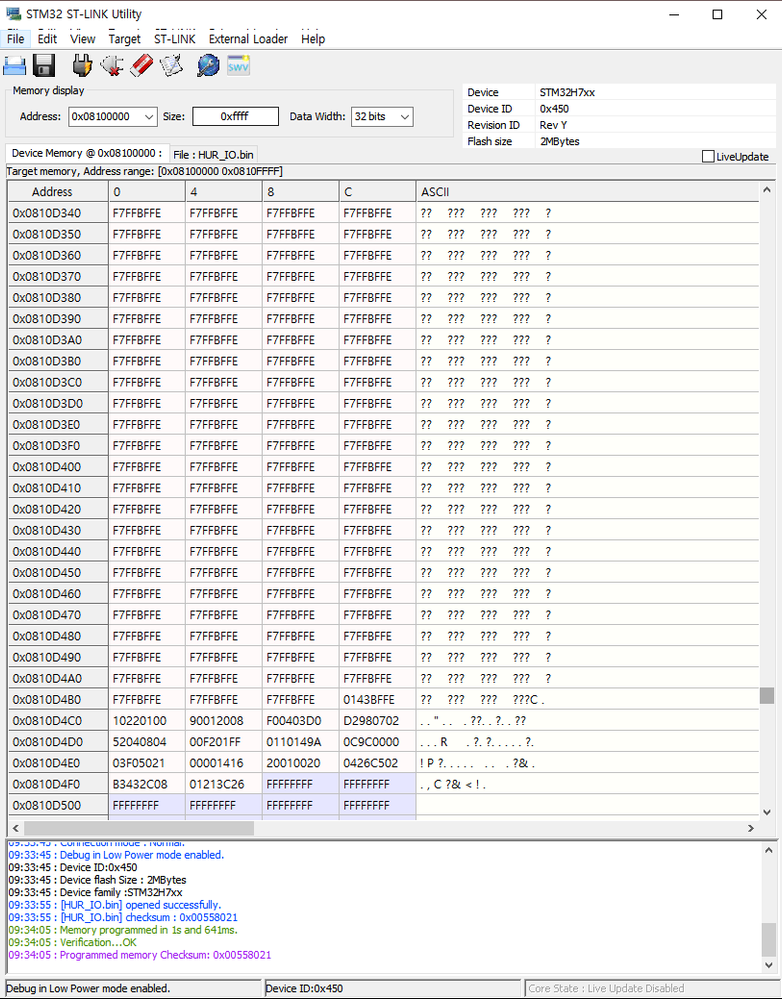
Task: Select cell value 90012008
Action: 224,721
